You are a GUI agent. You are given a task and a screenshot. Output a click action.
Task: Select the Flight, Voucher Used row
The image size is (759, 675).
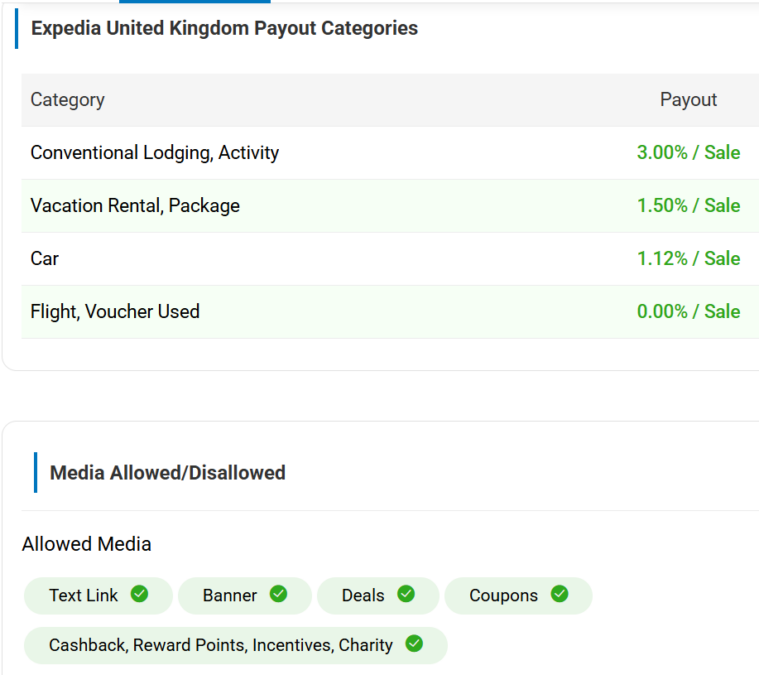tap(115, 312)
